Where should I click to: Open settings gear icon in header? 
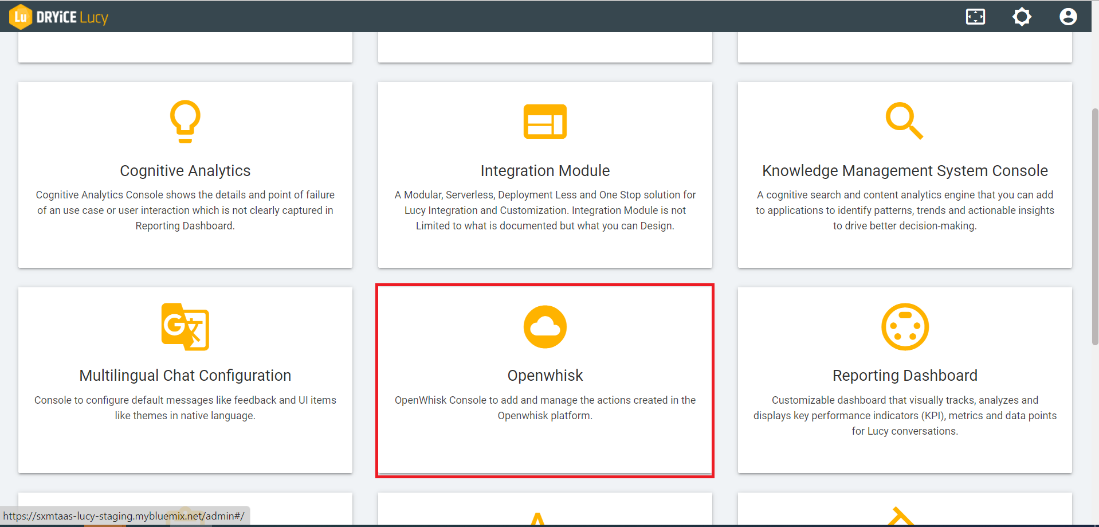(x=1021, y=17)
